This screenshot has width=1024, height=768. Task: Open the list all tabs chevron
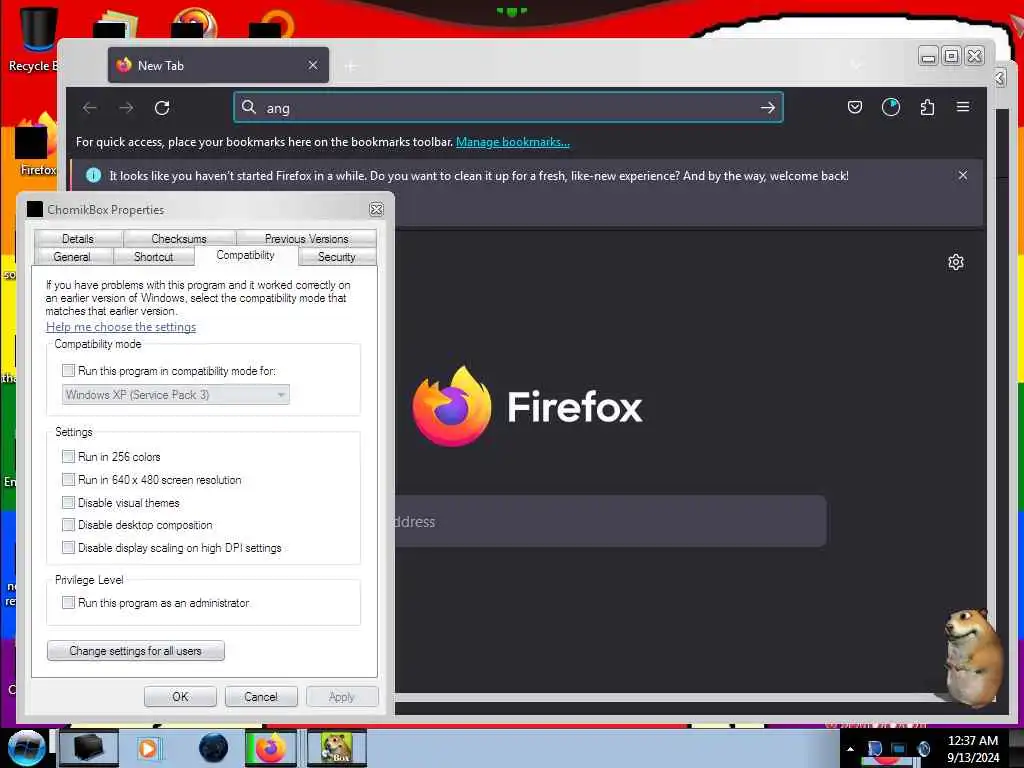pos(856,65)
